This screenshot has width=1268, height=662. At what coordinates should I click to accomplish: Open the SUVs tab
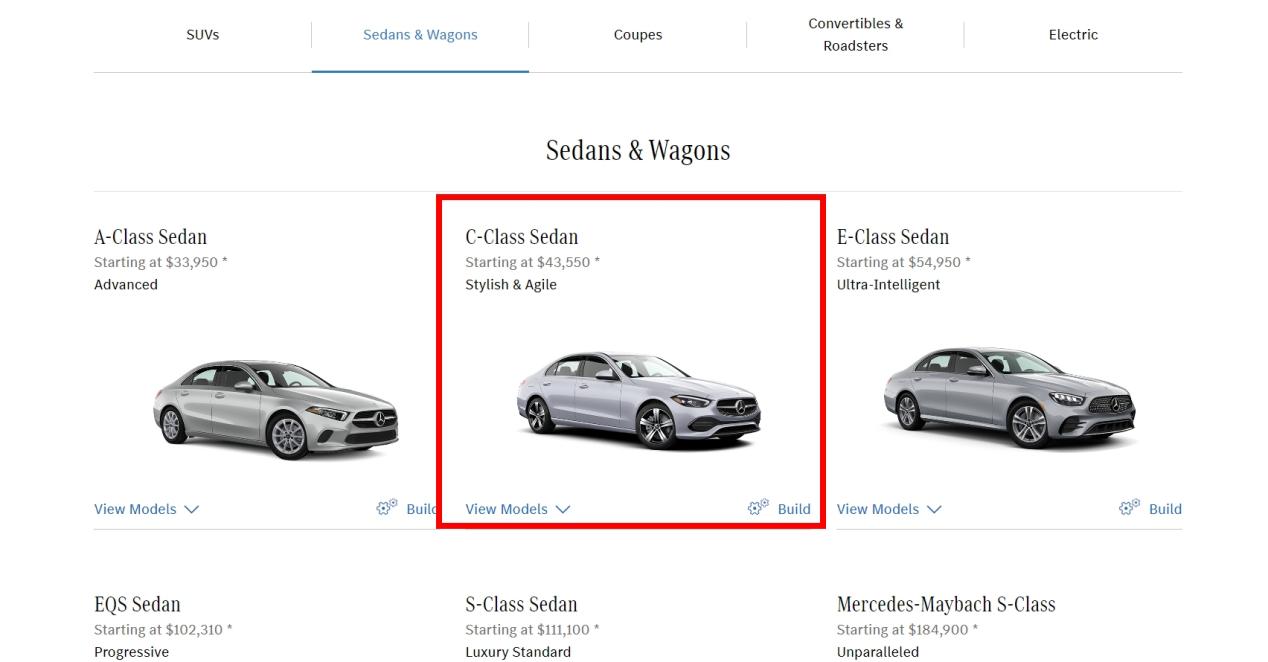pos(202,34)
